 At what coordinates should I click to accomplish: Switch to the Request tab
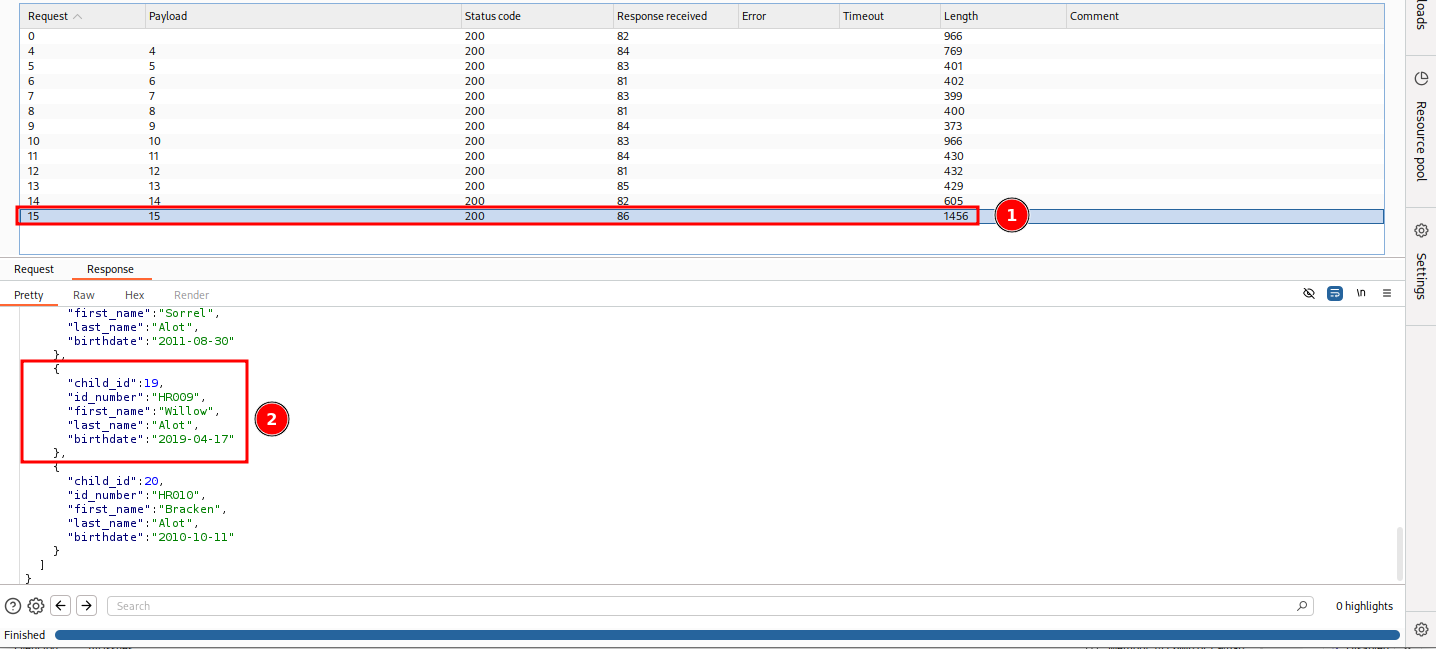pyautogui.click(x=34, y=269)
